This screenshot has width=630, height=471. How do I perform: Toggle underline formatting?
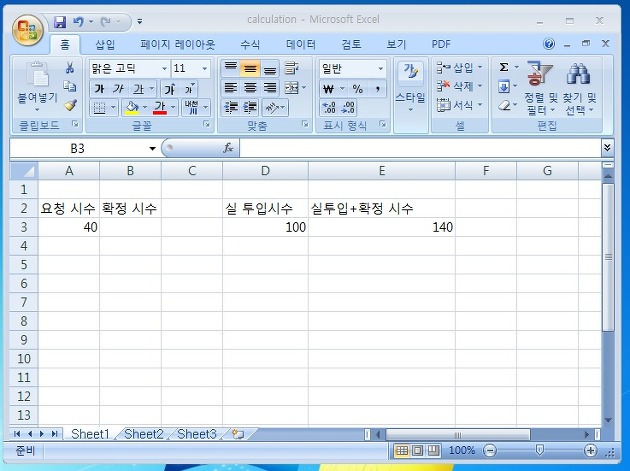click(x=139, y=88)
